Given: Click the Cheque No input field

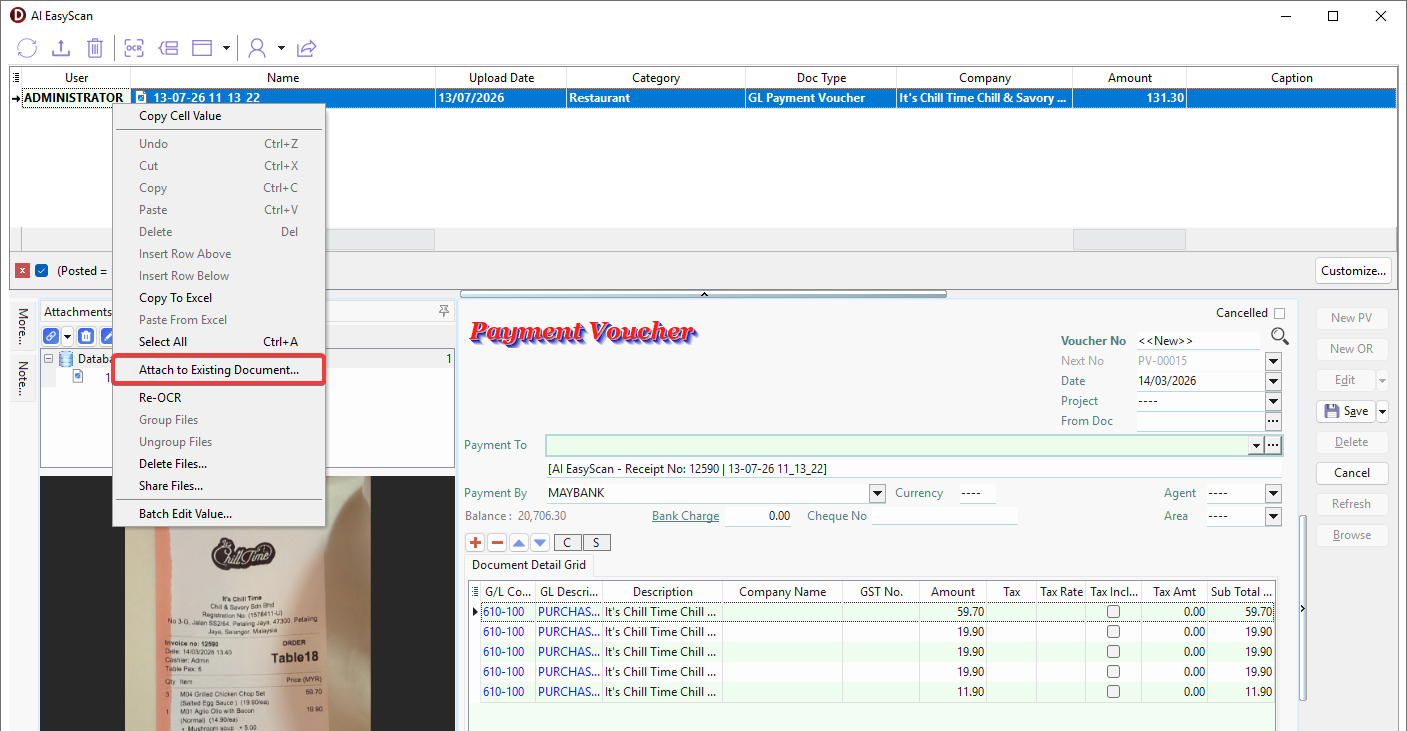Looking at the screenshot, I should [944, 516].
